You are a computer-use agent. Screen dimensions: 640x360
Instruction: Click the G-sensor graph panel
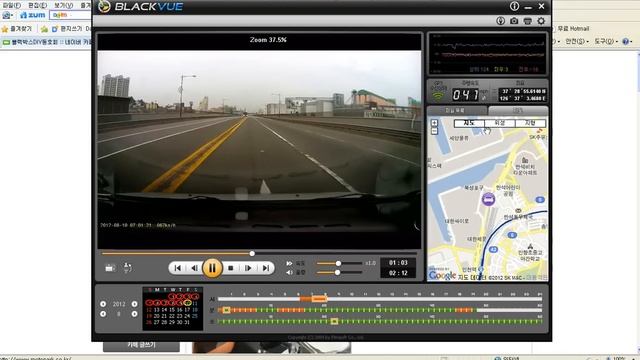tap(487, 54)
